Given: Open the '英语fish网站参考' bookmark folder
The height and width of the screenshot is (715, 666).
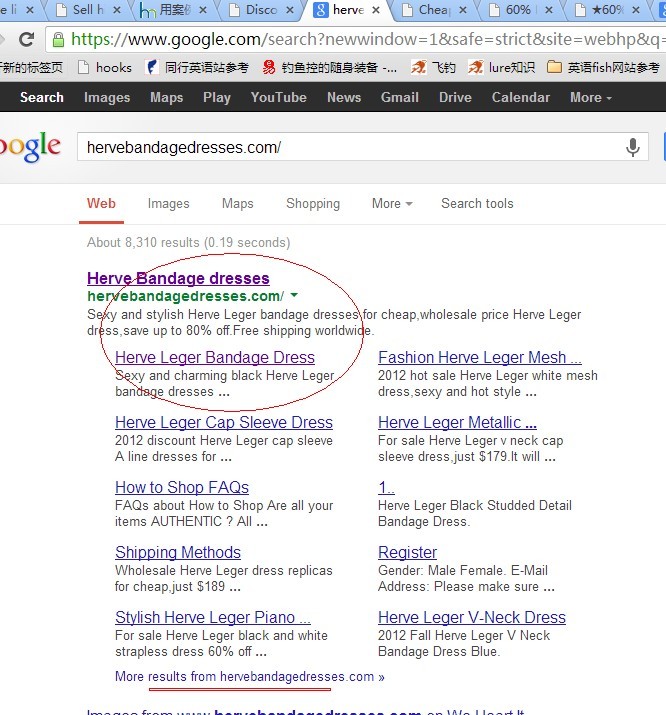Looking at the screenshot, I should click(603, 68).
